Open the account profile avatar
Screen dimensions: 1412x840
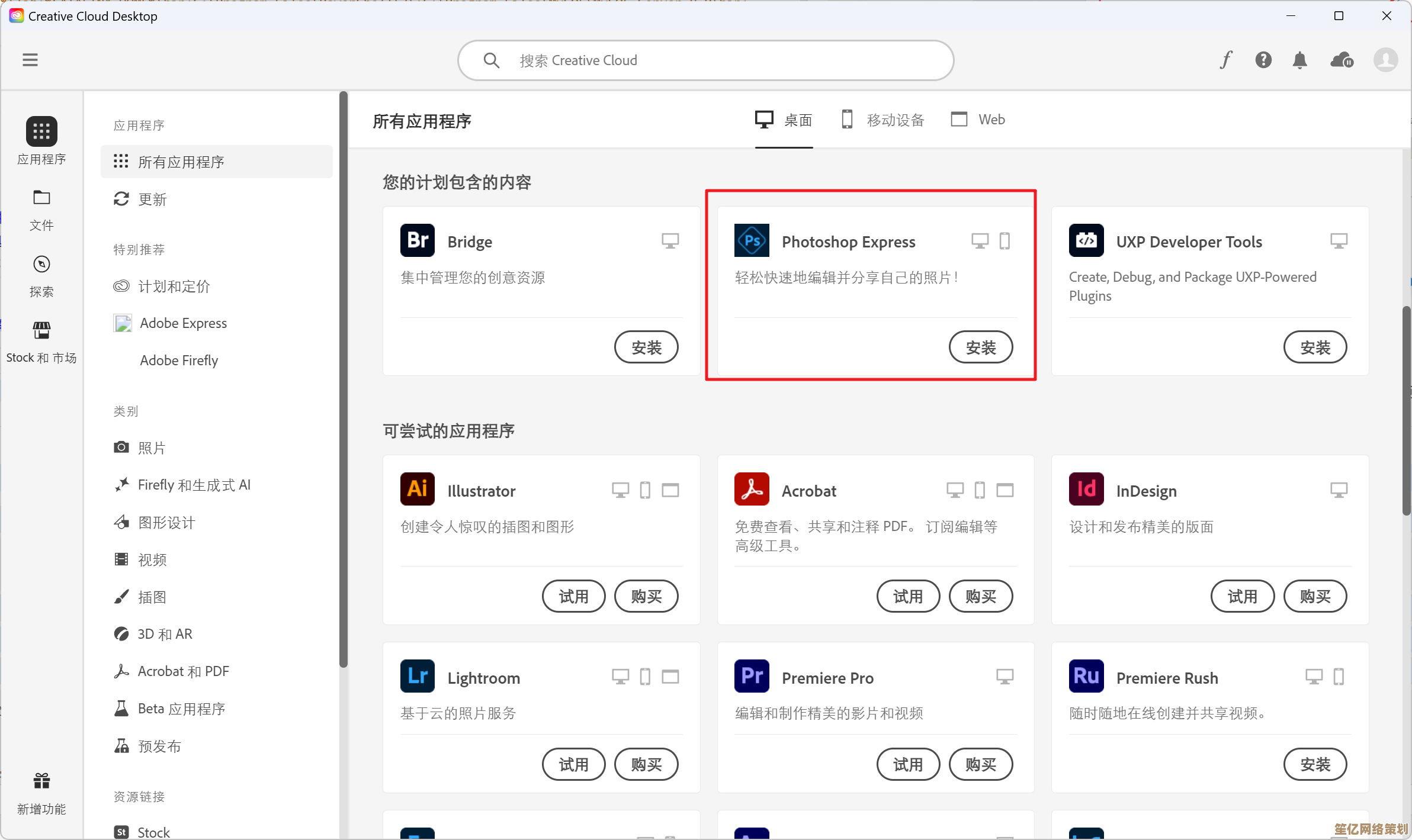(1385, 60)
